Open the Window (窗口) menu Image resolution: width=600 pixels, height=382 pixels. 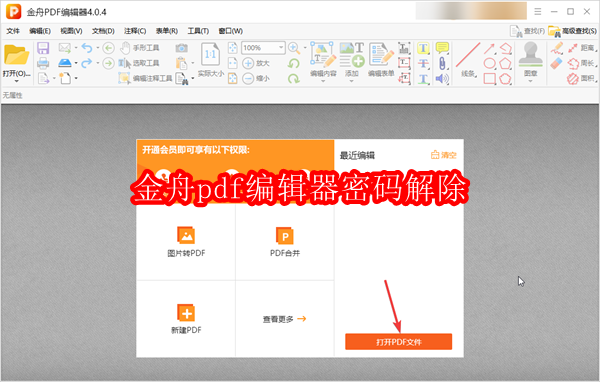tap(230, 31)
